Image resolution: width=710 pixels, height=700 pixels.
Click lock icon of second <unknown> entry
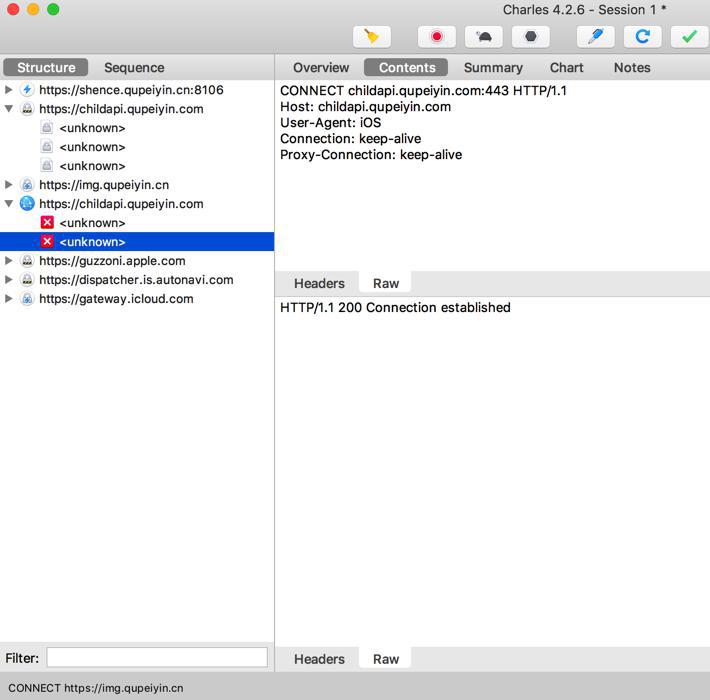(47, 147)
